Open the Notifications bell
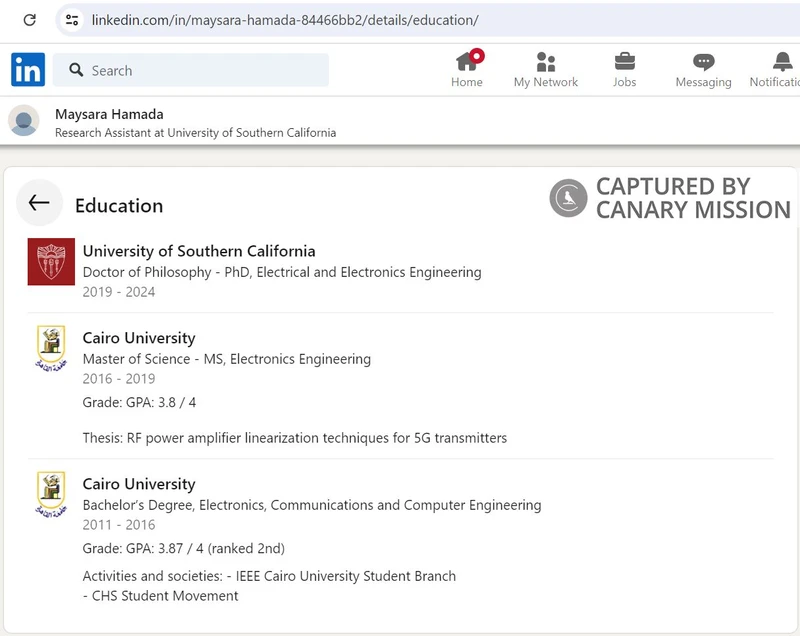The width and height of the screenshot is (800, 636). coord(774,69)
